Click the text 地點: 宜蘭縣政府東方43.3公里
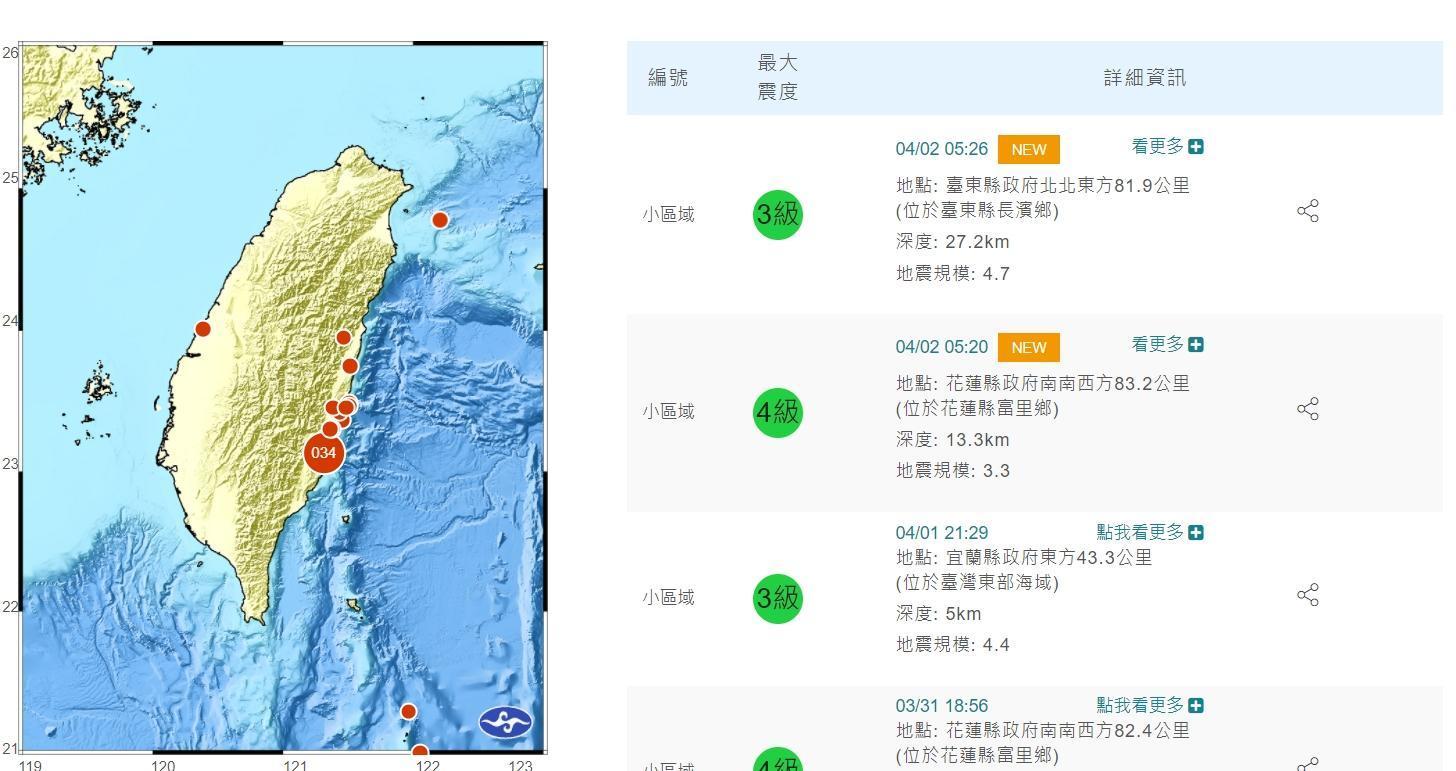 (1024, 557)
